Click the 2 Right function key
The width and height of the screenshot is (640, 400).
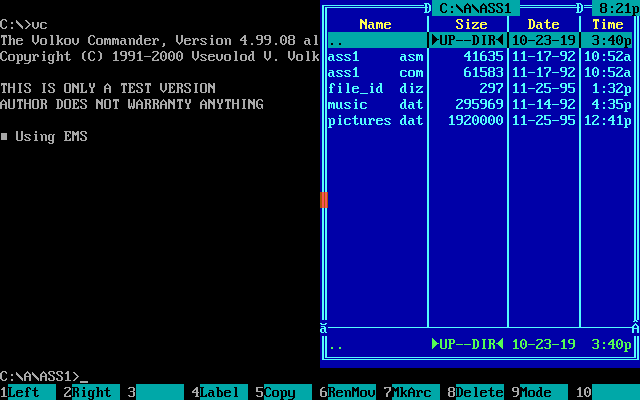click(x=92, y=392)
